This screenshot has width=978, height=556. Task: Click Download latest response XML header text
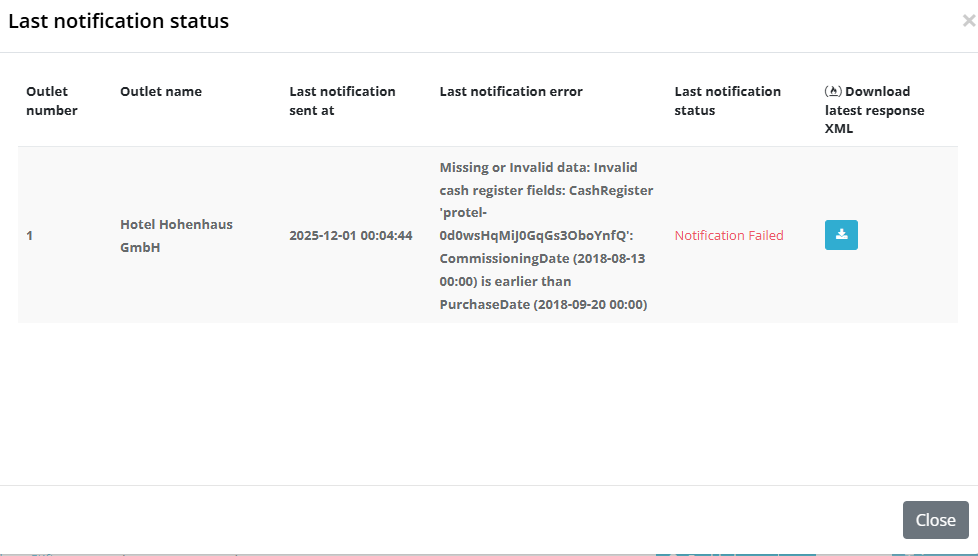point(874,110)
